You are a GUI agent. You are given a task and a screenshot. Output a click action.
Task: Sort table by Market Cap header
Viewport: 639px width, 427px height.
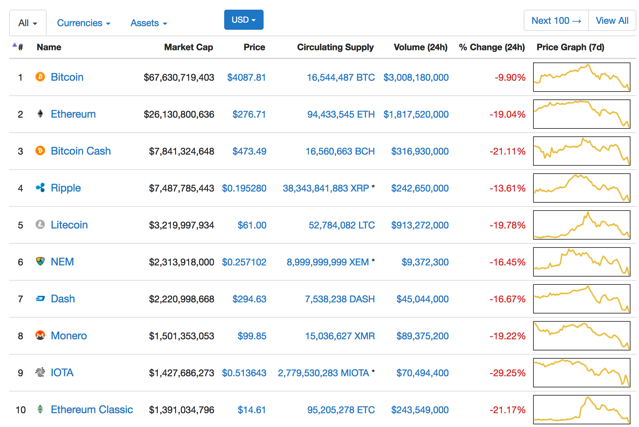pyautogui.click(x=189, y=47)
